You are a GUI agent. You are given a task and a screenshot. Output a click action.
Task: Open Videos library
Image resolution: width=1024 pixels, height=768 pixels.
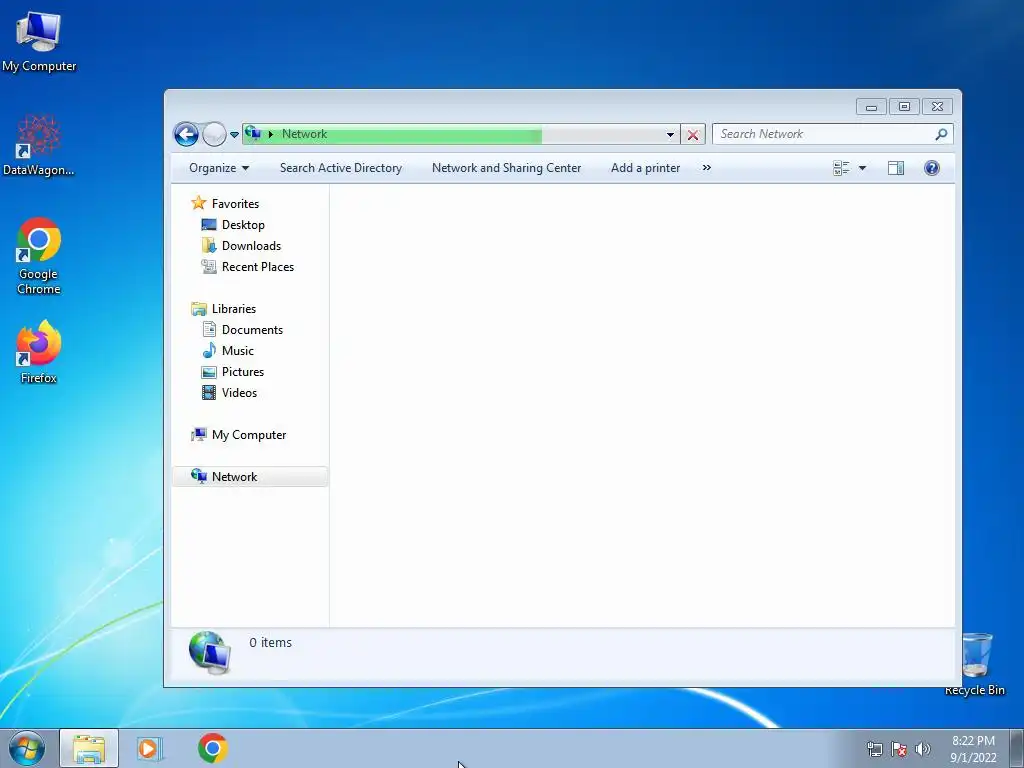click(239, 392)
